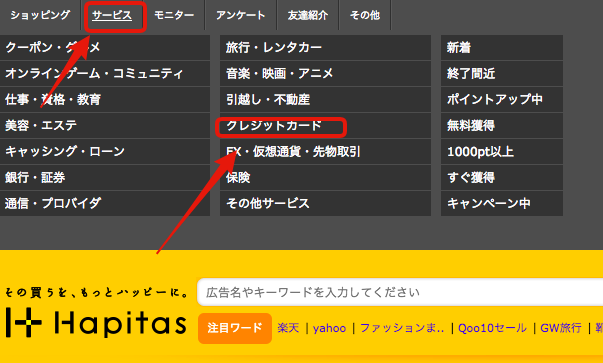This screenshot has height=363, width=603.
Task: Select オンラインゲーム・コミュニティ category
Action: 105,73
